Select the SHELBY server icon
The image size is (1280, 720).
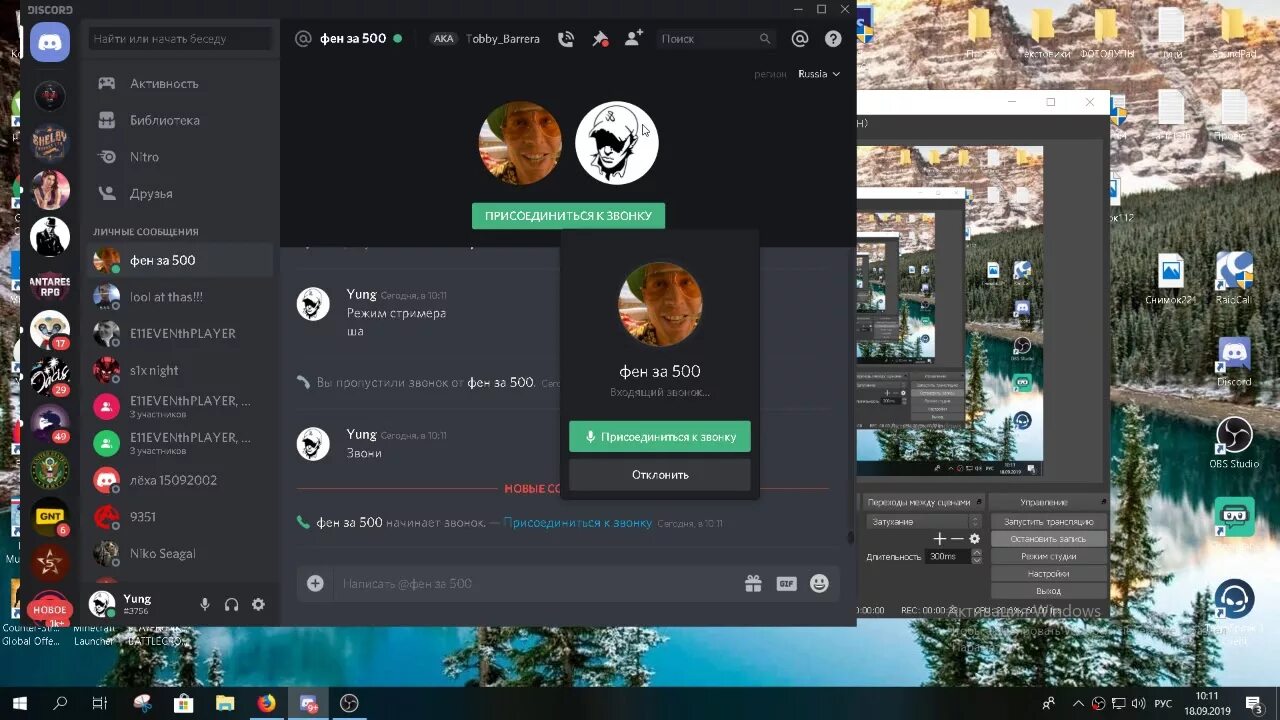pos(50,141)
